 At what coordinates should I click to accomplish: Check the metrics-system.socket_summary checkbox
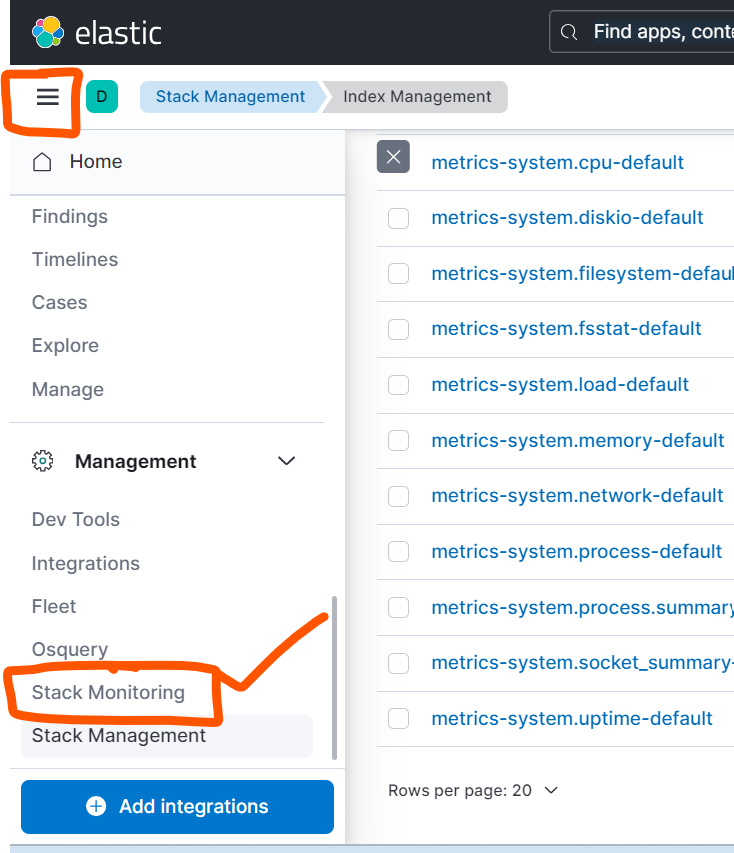pyautogui.click(x=398, y=663)
